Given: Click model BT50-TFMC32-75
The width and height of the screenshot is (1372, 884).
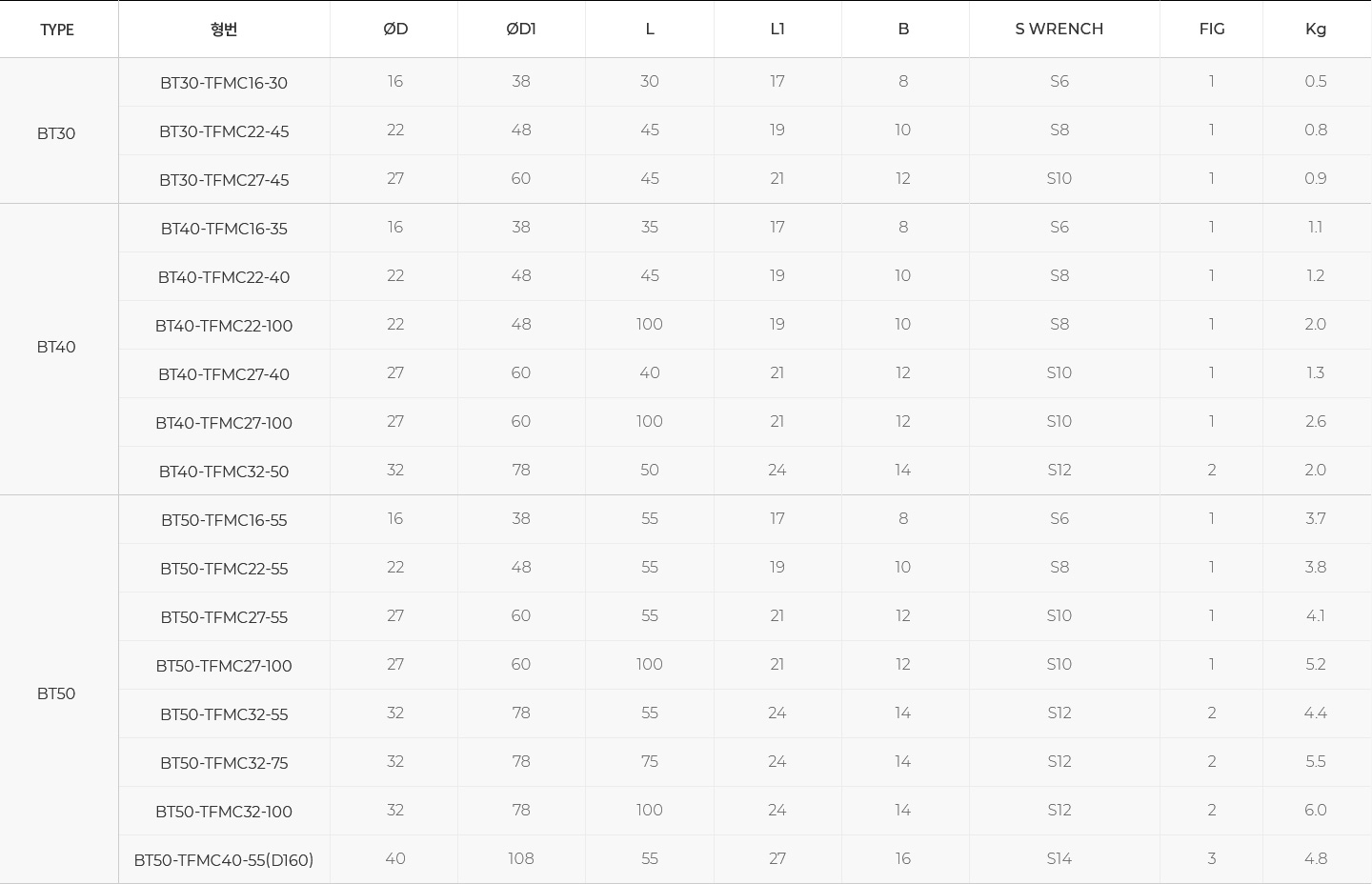Looking at the screenshot, I should (224, 763).
